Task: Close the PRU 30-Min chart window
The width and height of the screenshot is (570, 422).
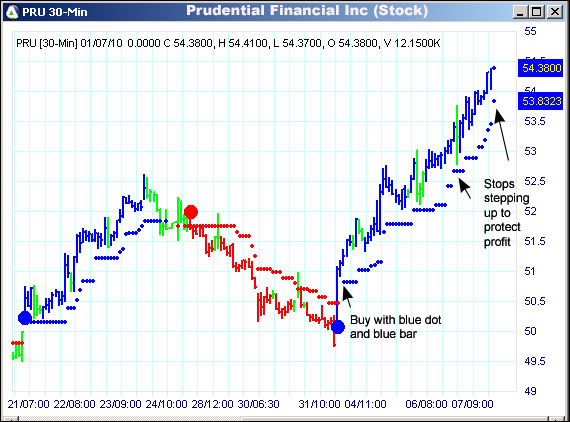Action: [555, 12]
